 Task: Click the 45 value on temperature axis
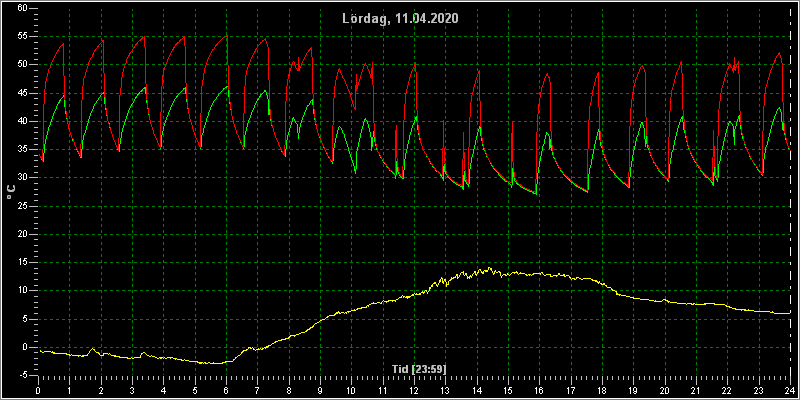(22, 93)
